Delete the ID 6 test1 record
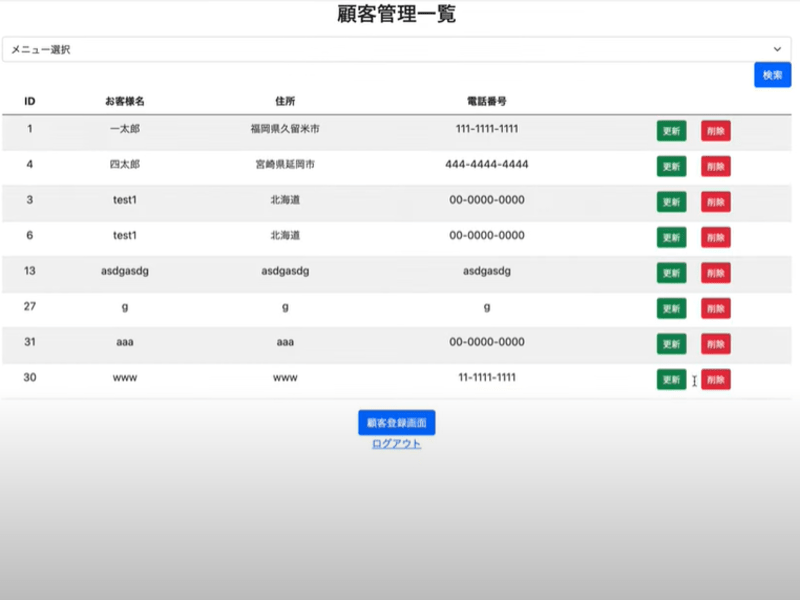The image size is (800, 600). 715,237
